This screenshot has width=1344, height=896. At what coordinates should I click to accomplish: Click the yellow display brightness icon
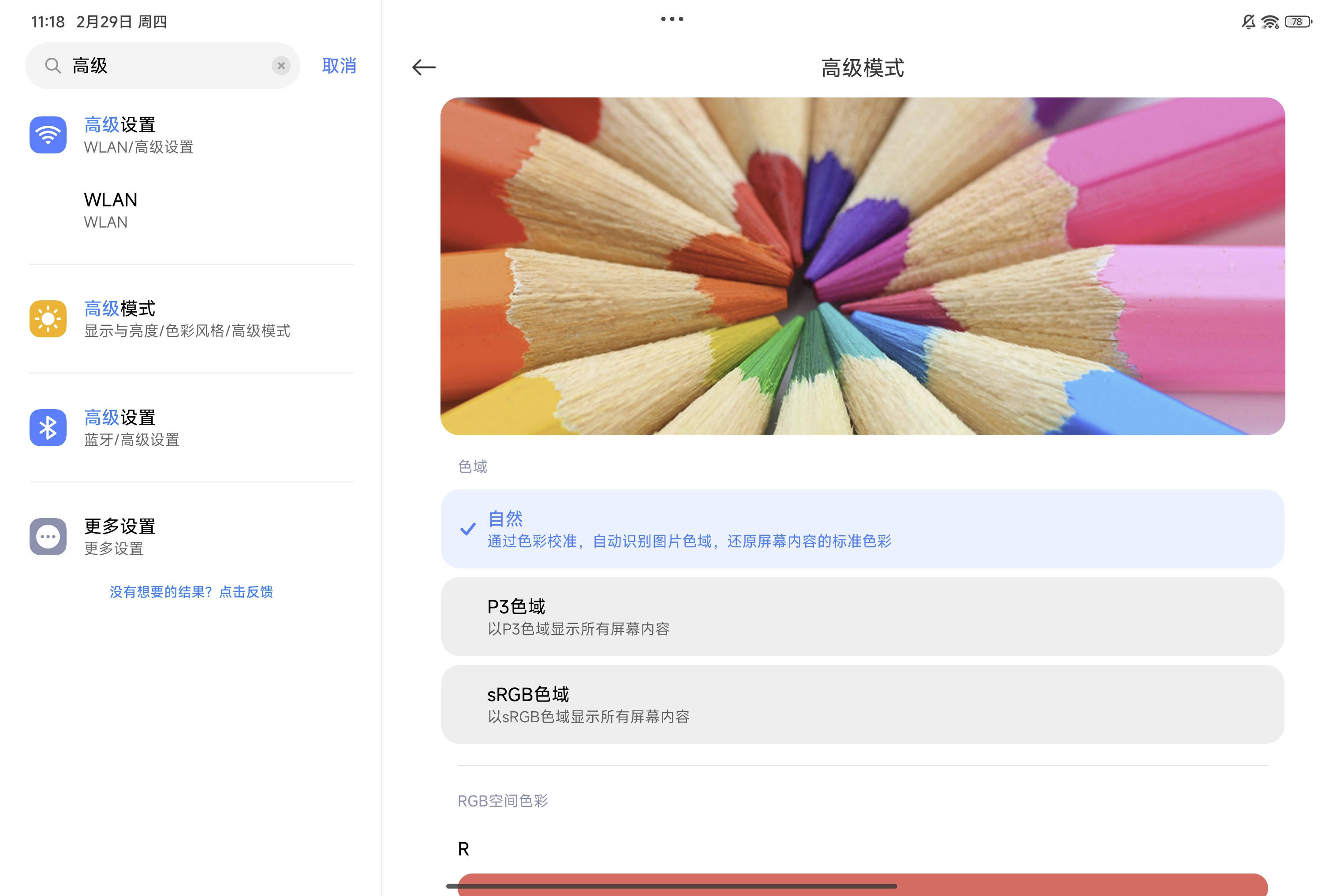tap(48, 318)
